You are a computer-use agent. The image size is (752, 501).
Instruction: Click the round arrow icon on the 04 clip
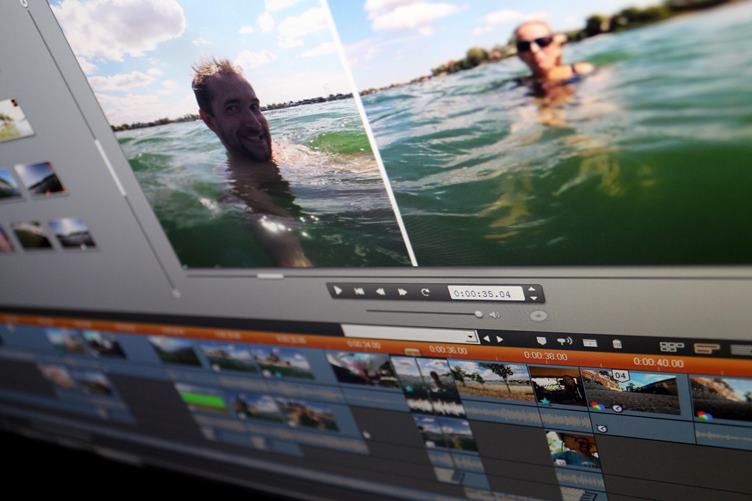click(x=617, y=408)
